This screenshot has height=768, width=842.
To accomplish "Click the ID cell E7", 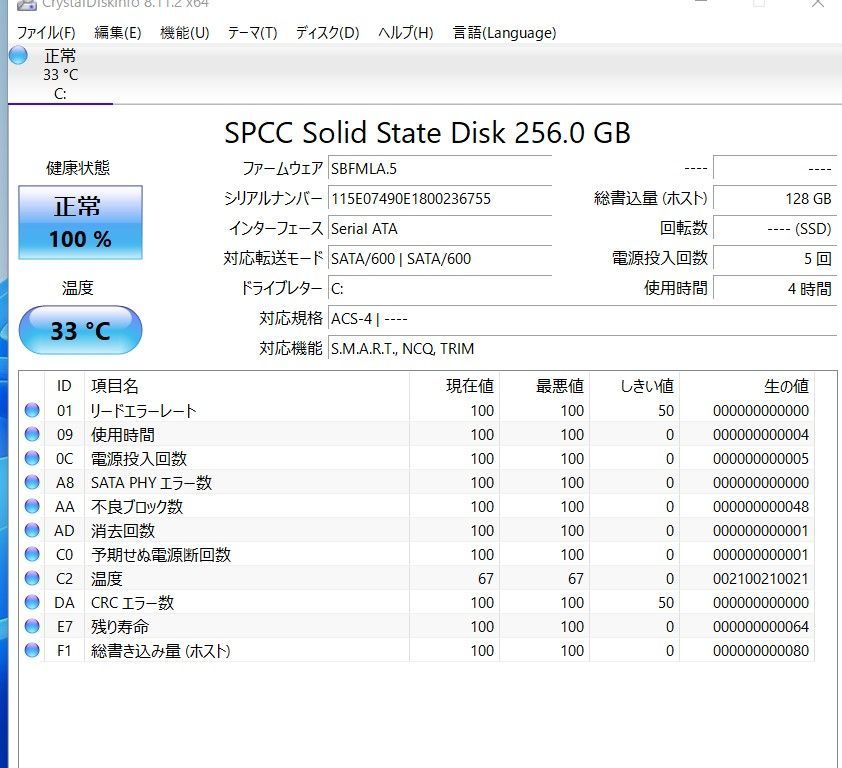I will coord(64,626).
